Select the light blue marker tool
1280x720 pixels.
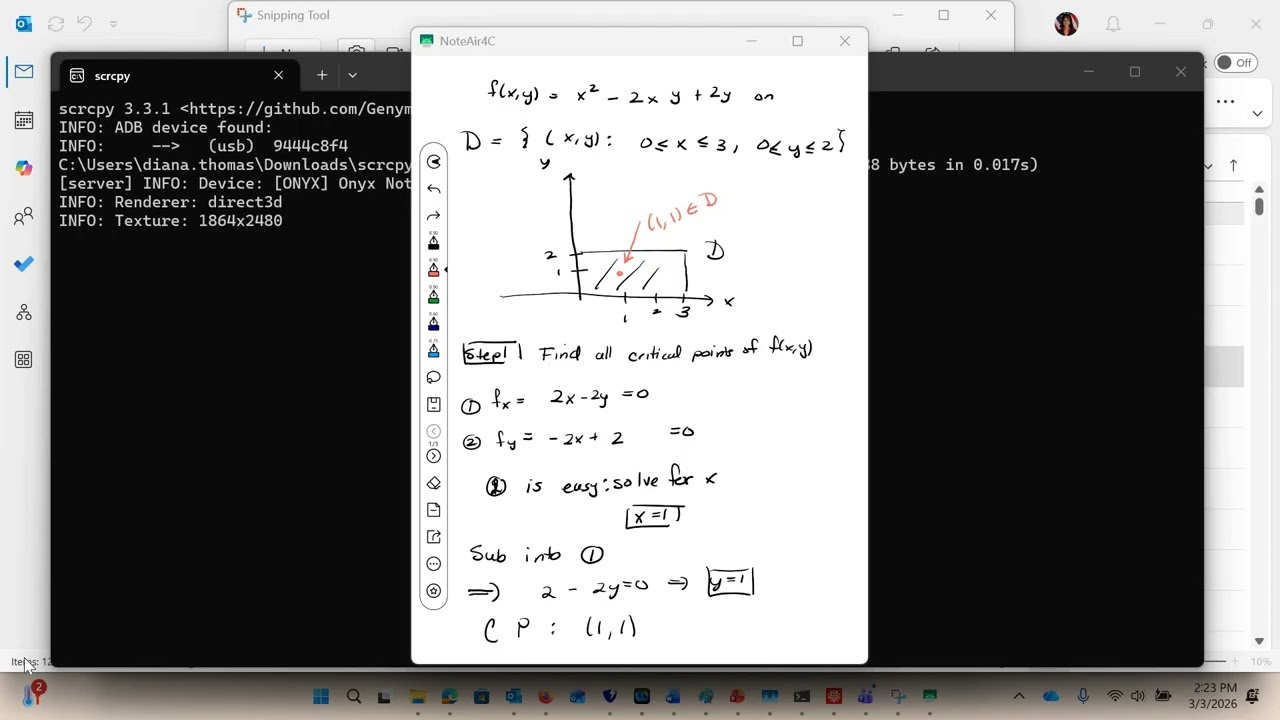point(433,350)
